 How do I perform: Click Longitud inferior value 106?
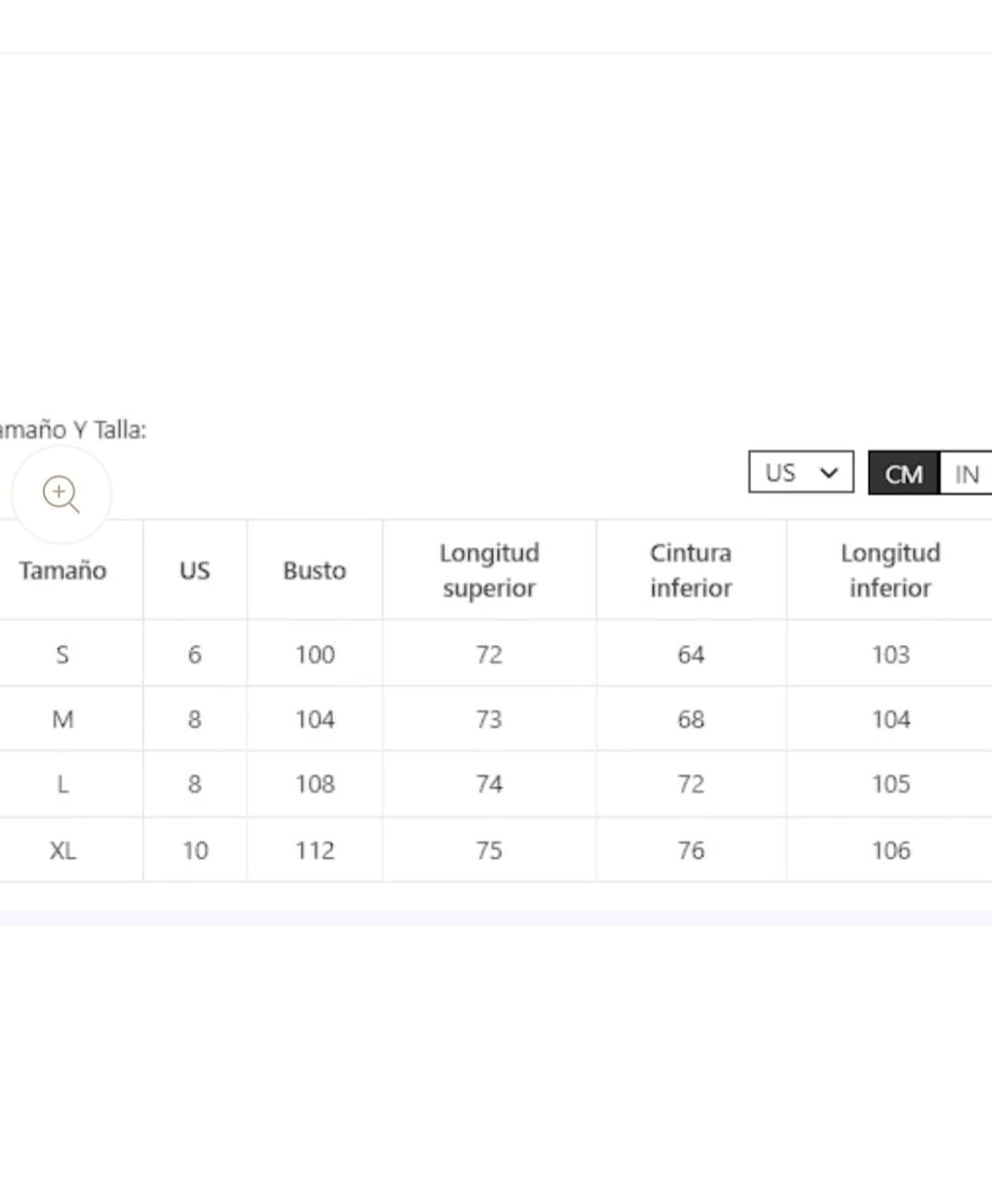890,850
